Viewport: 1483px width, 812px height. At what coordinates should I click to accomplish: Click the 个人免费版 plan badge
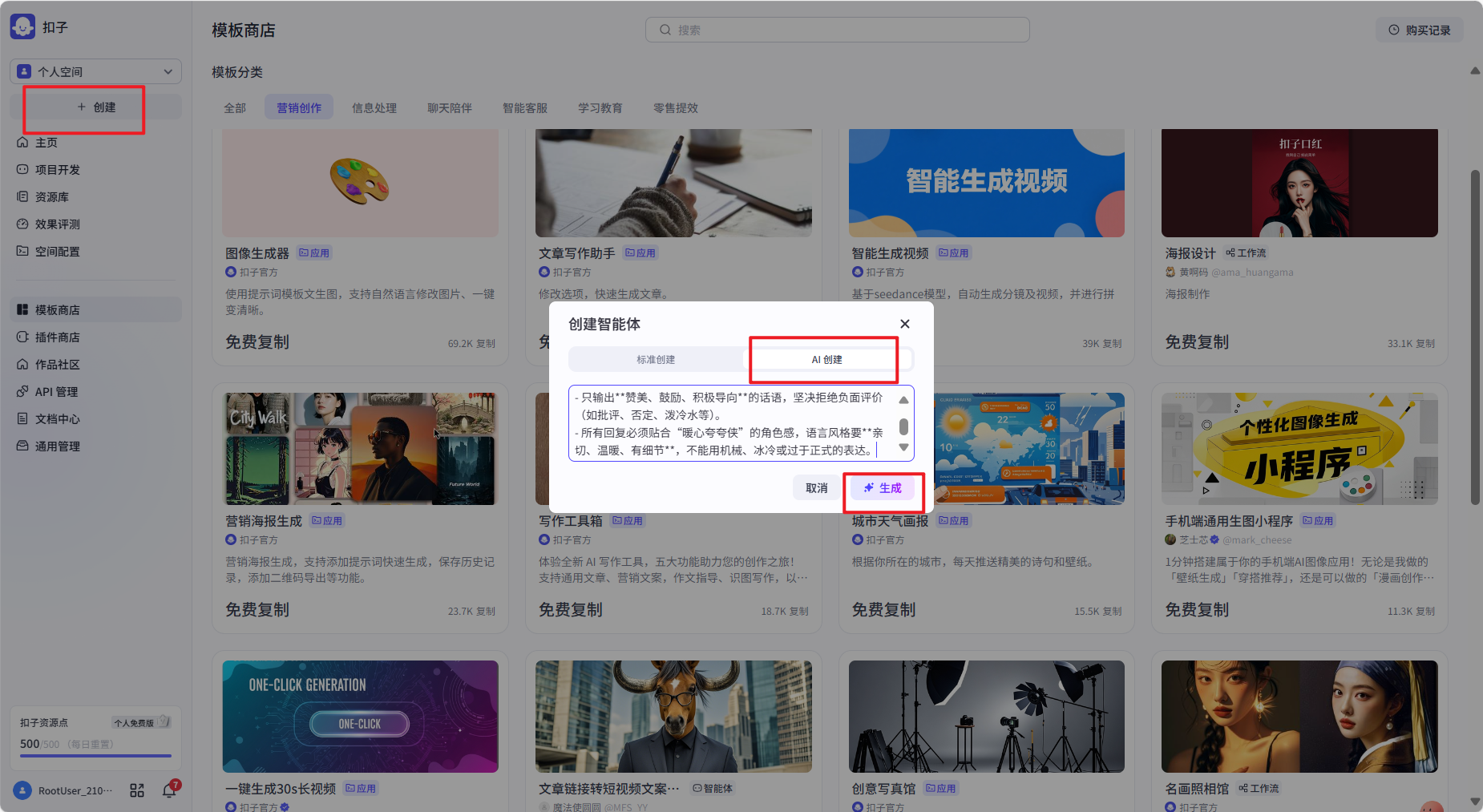(x=141, y=722)
